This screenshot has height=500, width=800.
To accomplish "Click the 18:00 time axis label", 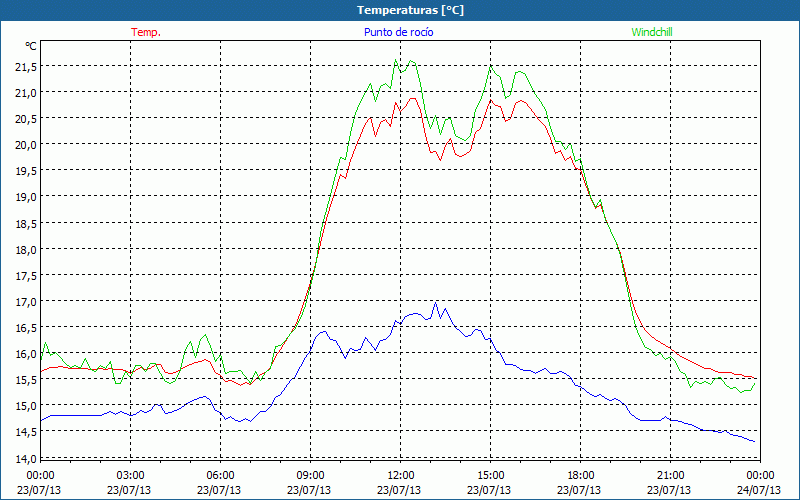I will pyautogui.click(x=581, y=476).
